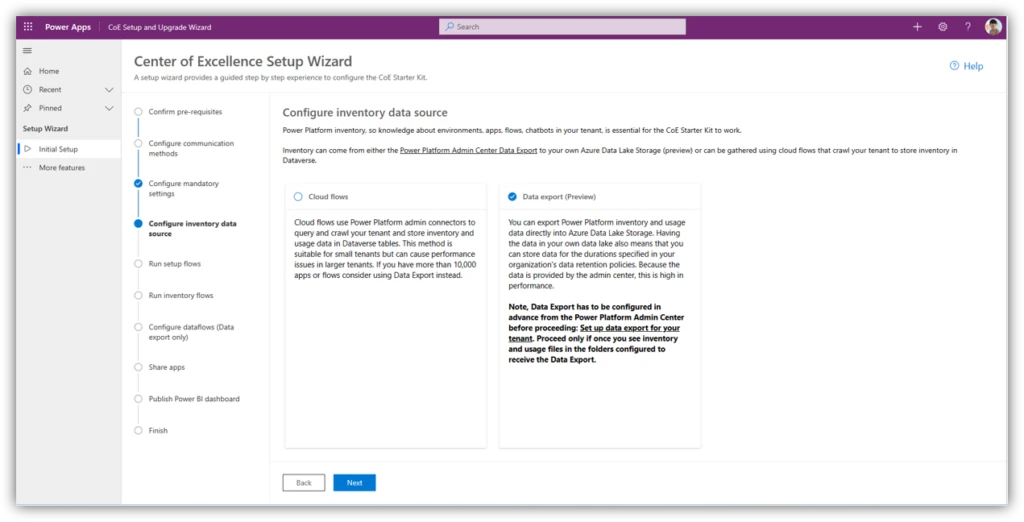Click the Configure inventory data source heading

tap(365, 113)
